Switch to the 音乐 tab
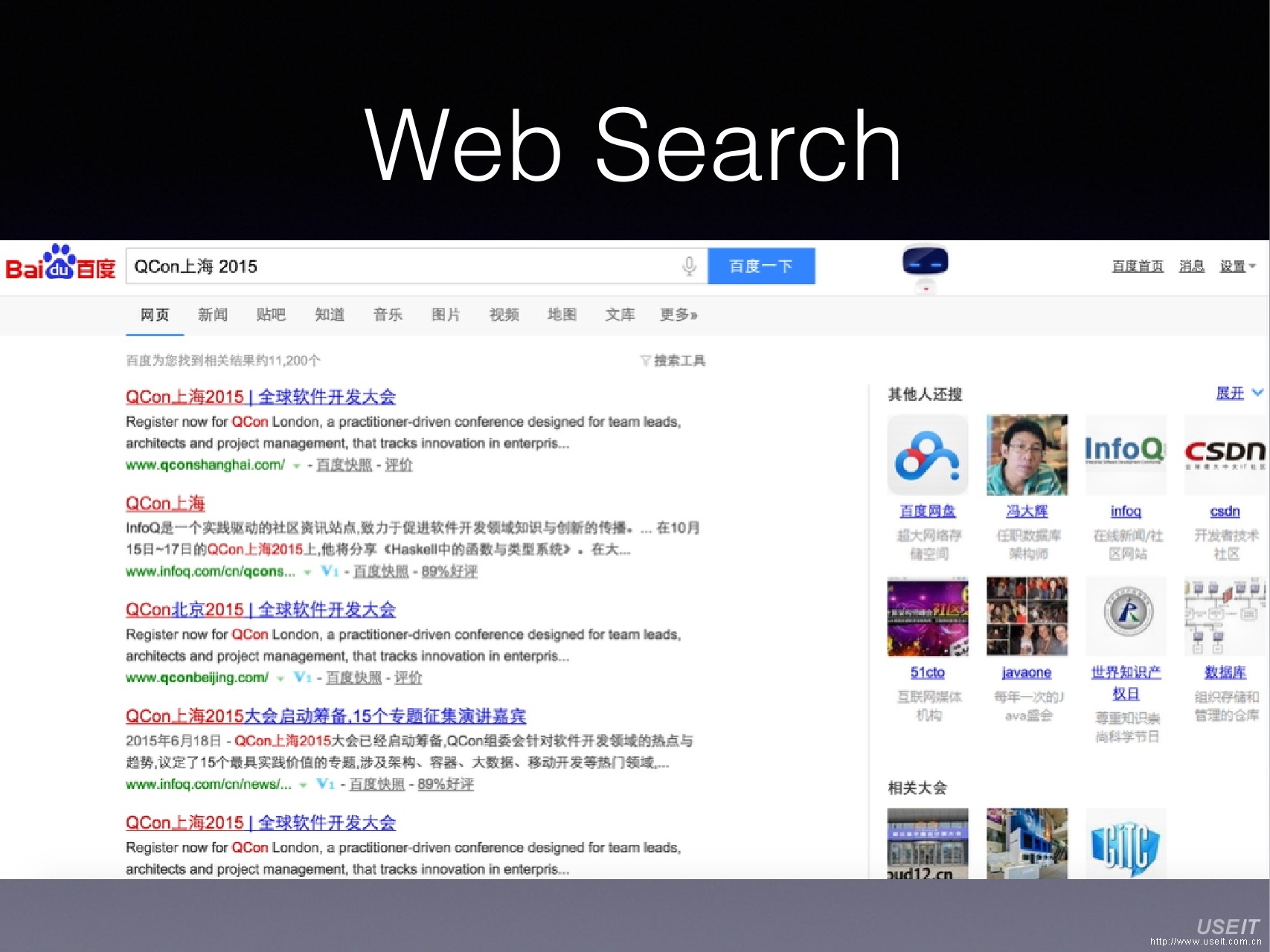 pos(388,315)
